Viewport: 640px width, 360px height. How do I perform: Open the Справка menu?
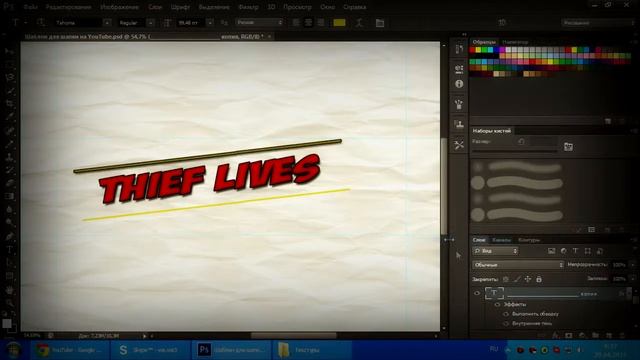pyautogui.click(x=354, y=7)
